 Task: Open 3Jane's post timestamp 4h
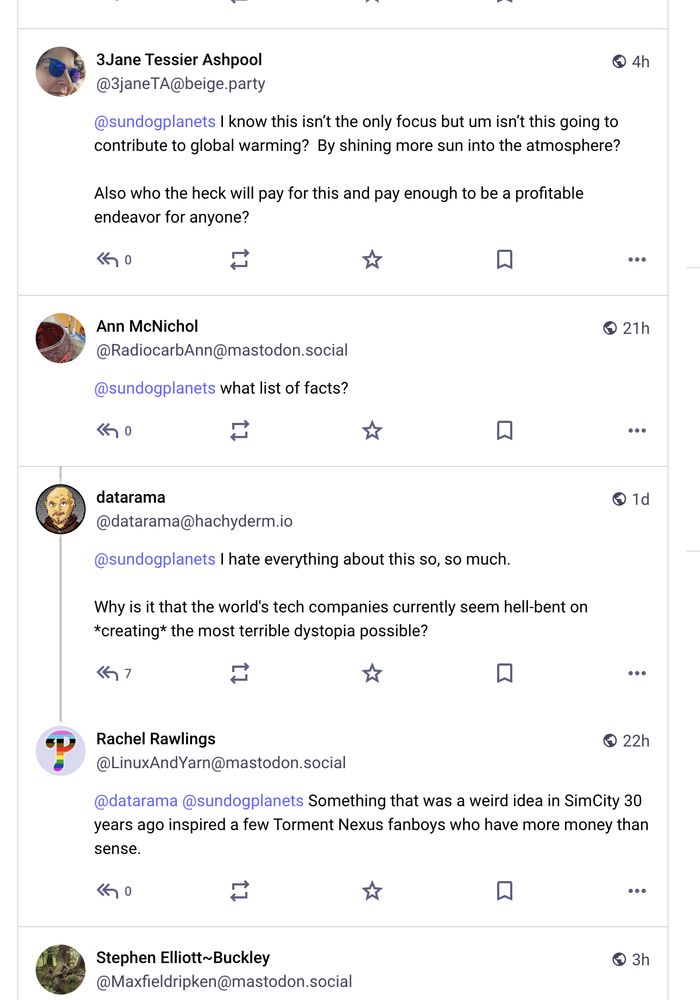pos(640,61)
